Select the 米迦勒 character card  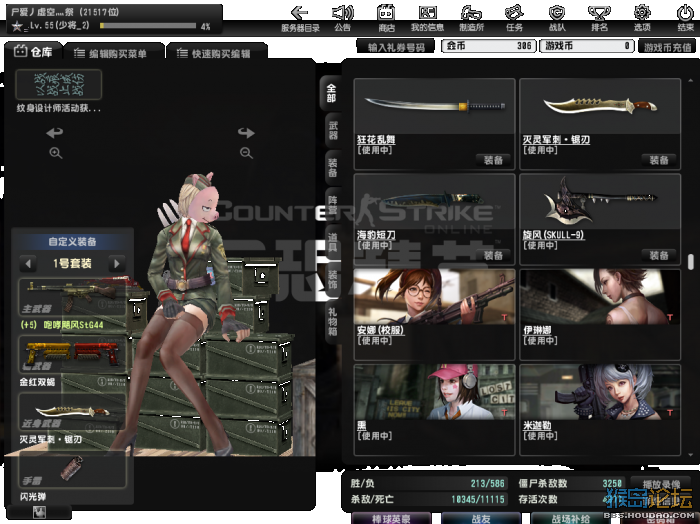point(600,410)
